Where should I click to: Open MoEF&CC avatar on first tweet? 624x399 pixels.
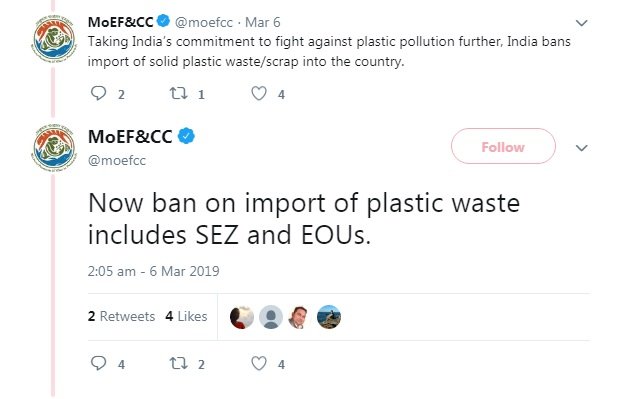(53, 39)
